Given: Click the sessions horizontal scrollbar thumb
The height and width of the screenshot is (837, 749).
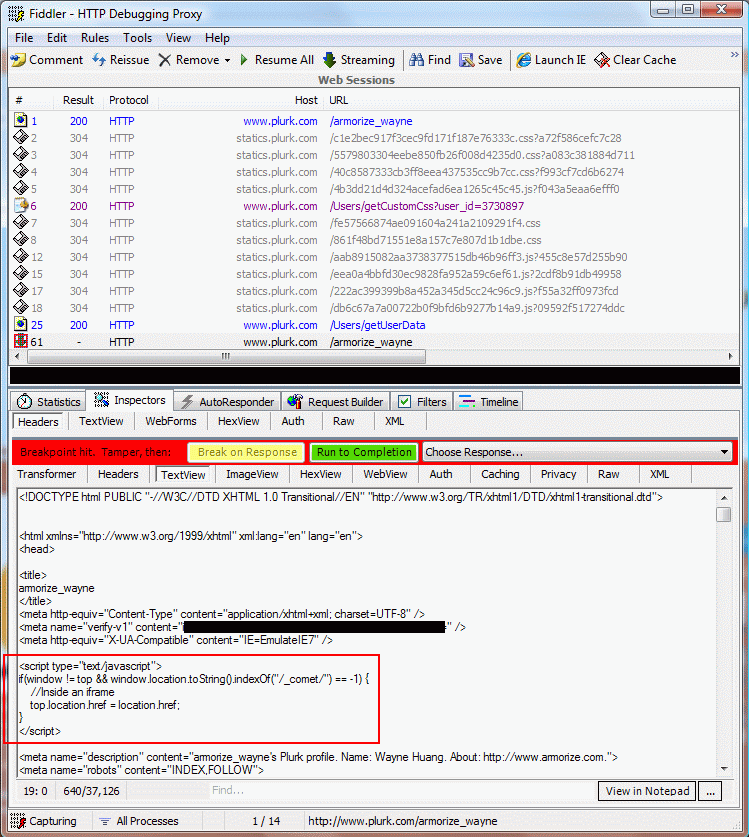Looking at the screenshot, I should pyautogui.click(x=226, y=356).
